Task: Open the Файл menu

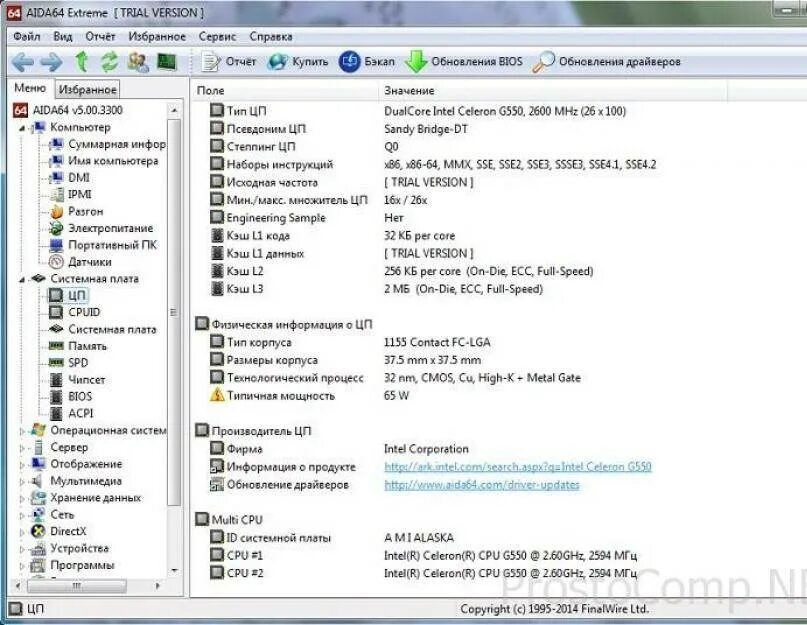Action: (27, 37)
